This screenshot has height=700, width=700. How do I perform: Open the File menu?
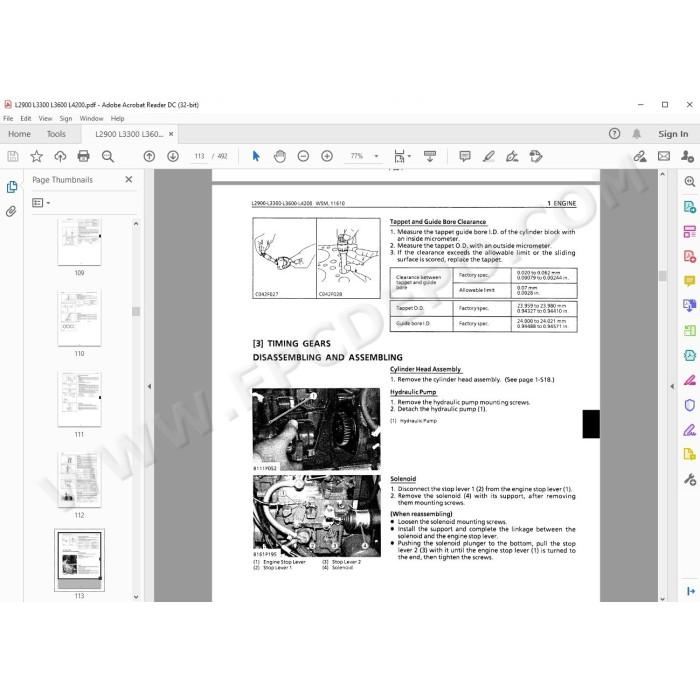coord(8,118)
